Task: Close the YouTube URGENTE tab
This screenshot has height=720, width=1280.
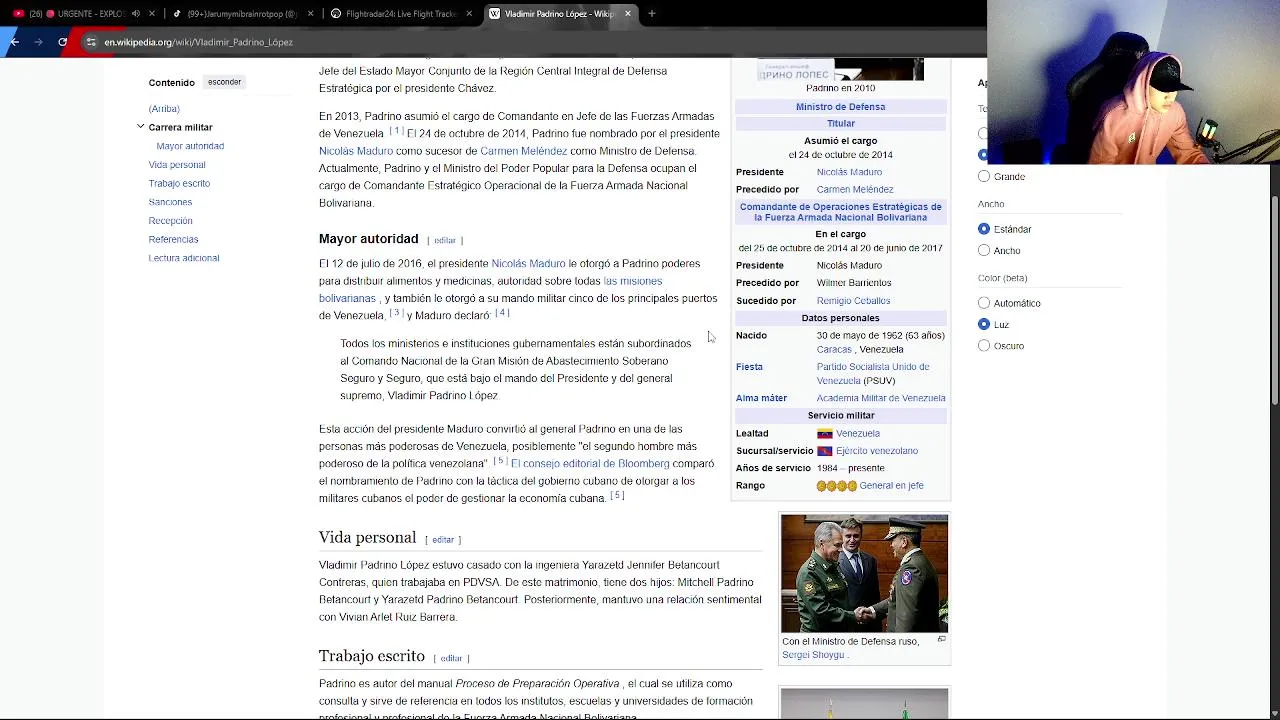Action: click(x=152, y=14)
